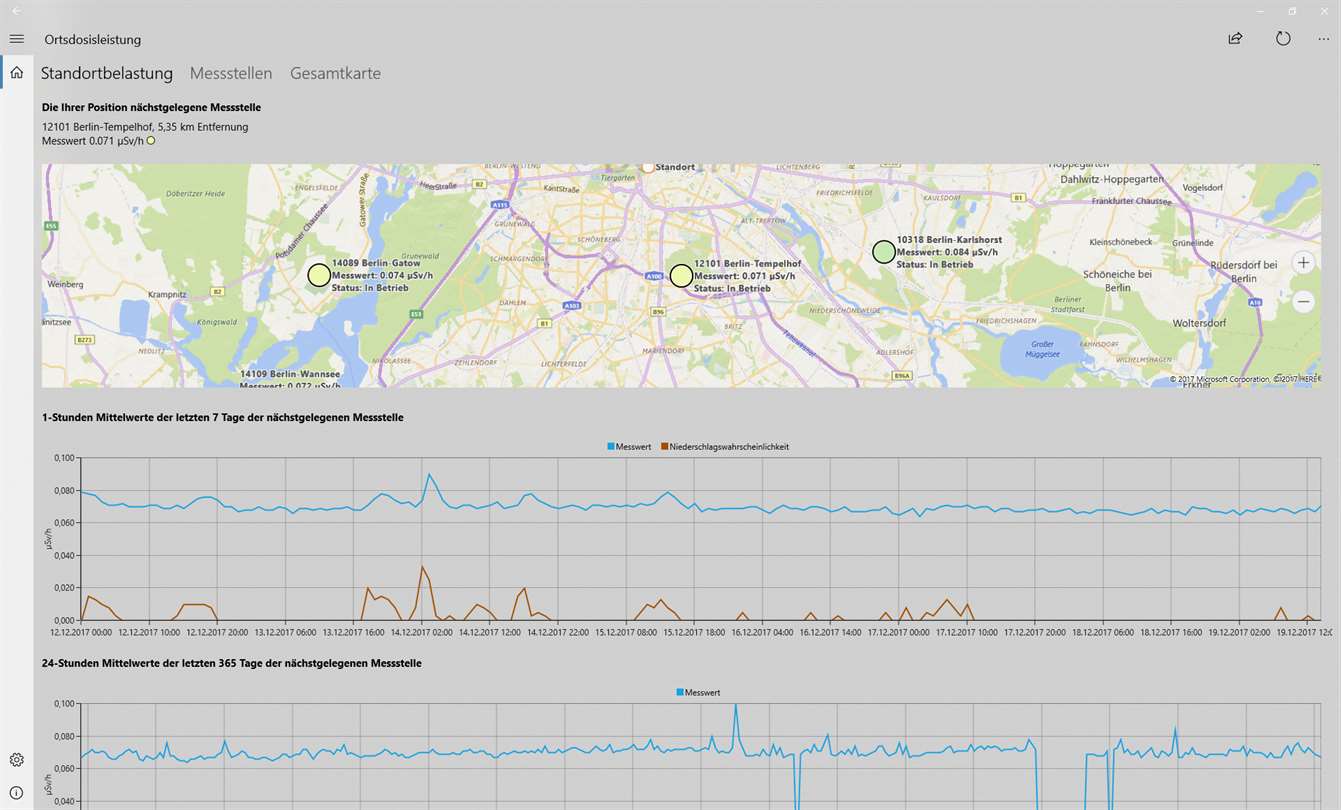
Task: Zoom out on the map
Action: coord(1303,301)
